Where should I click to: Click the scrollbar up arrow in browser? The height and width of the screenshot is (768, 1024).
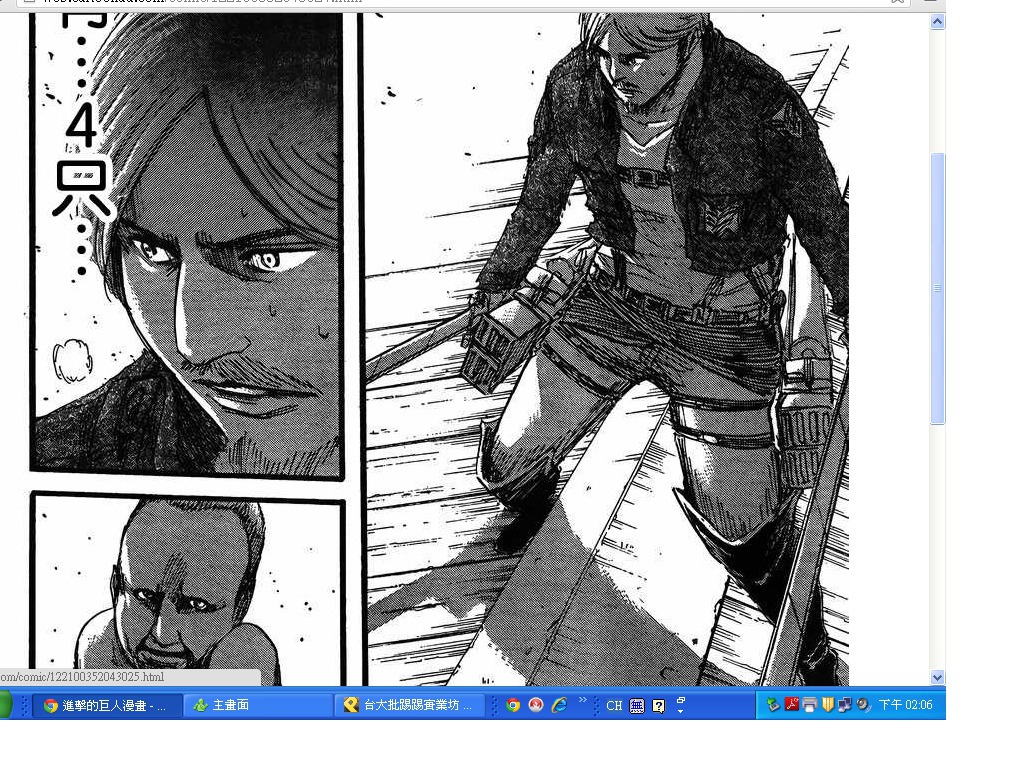pos(937,22)
